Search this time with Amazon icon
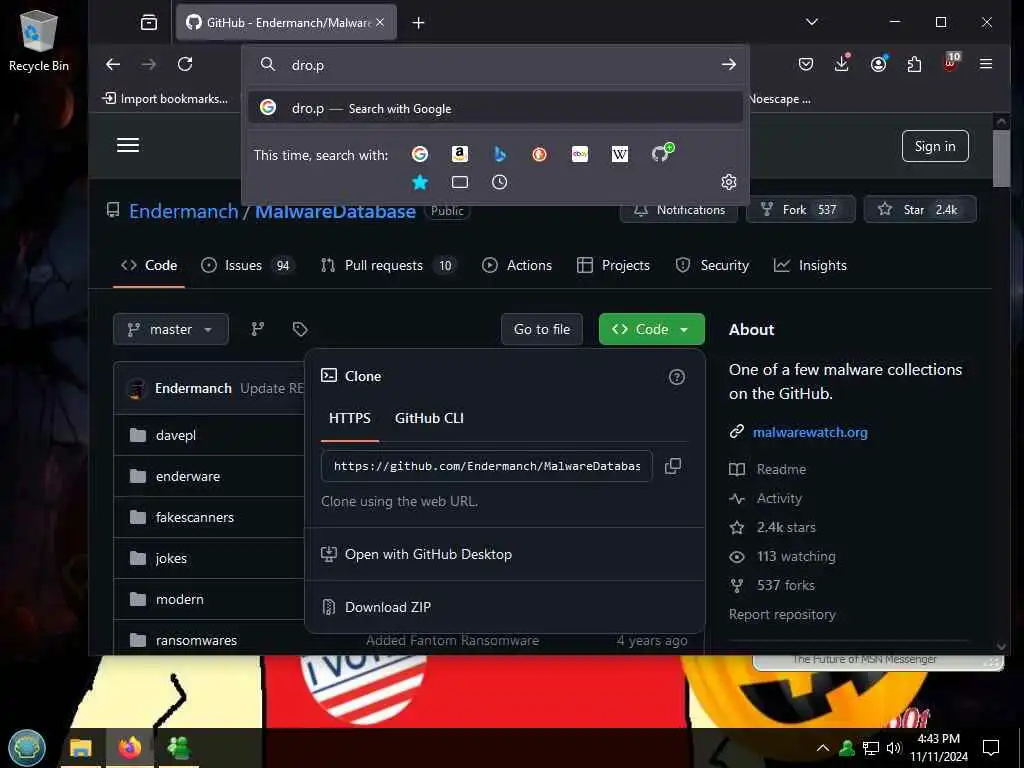This screenshot has height=768, width=1024. pyautogui.click(x=460, y=154)
